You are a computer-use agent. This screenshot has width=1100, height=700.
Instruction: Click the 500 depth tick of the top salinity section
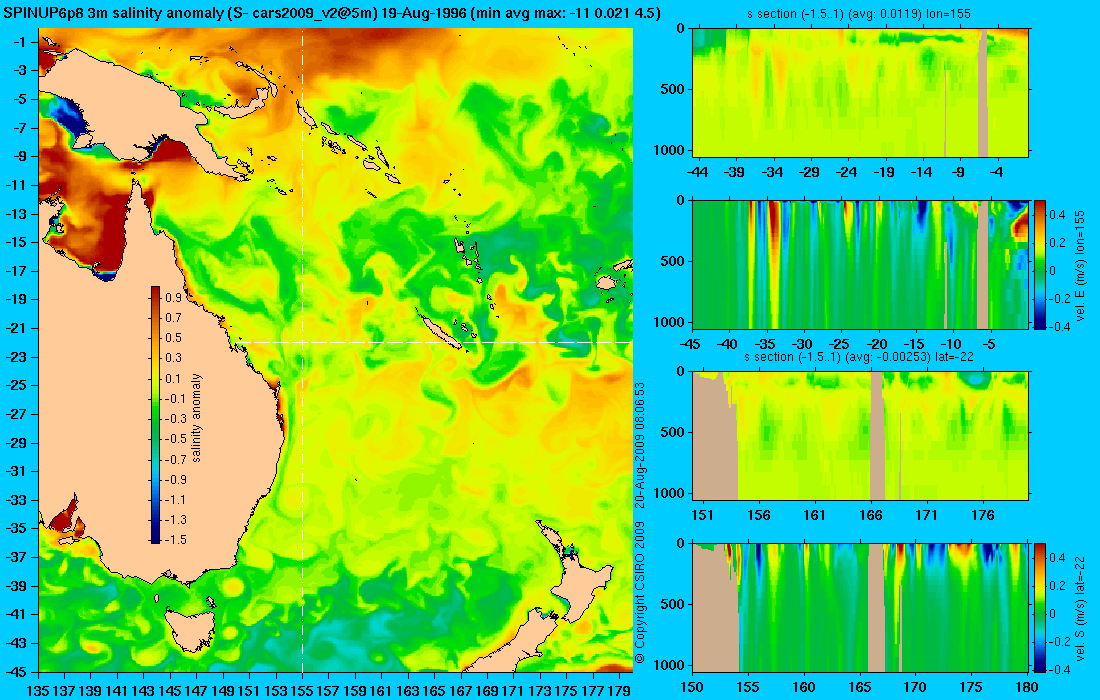point(673,89)
